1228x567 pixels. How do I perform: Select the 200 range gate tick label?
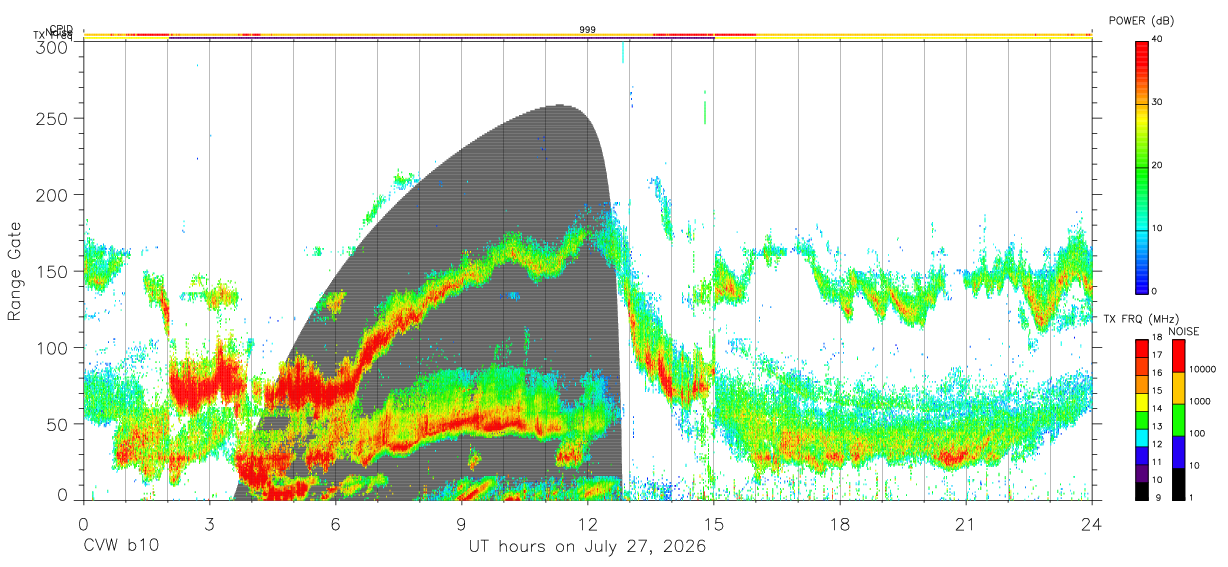(51, 195)
